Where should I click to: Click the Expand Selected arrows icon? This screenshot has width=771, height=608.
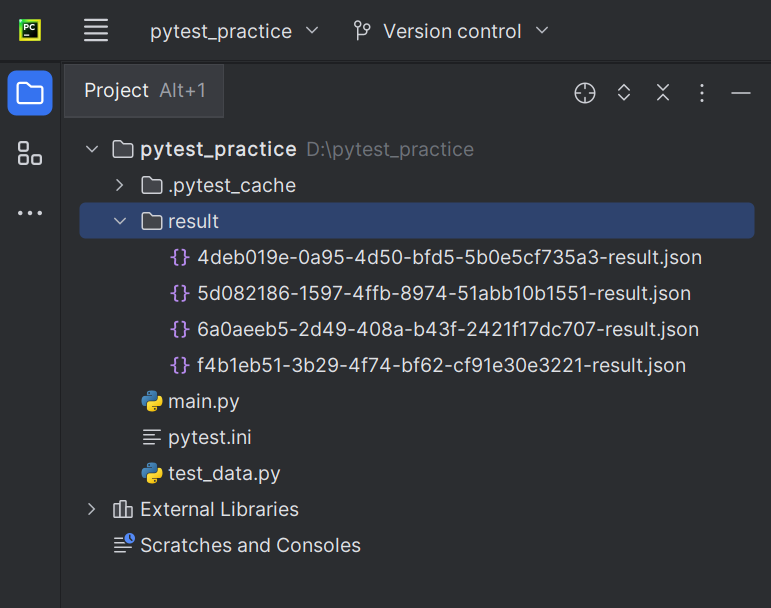tap(624, 93)
